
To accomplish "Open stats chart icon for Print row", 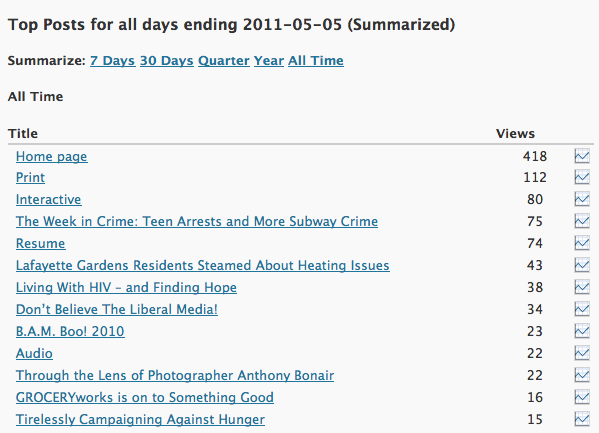I will coord(582,177).
